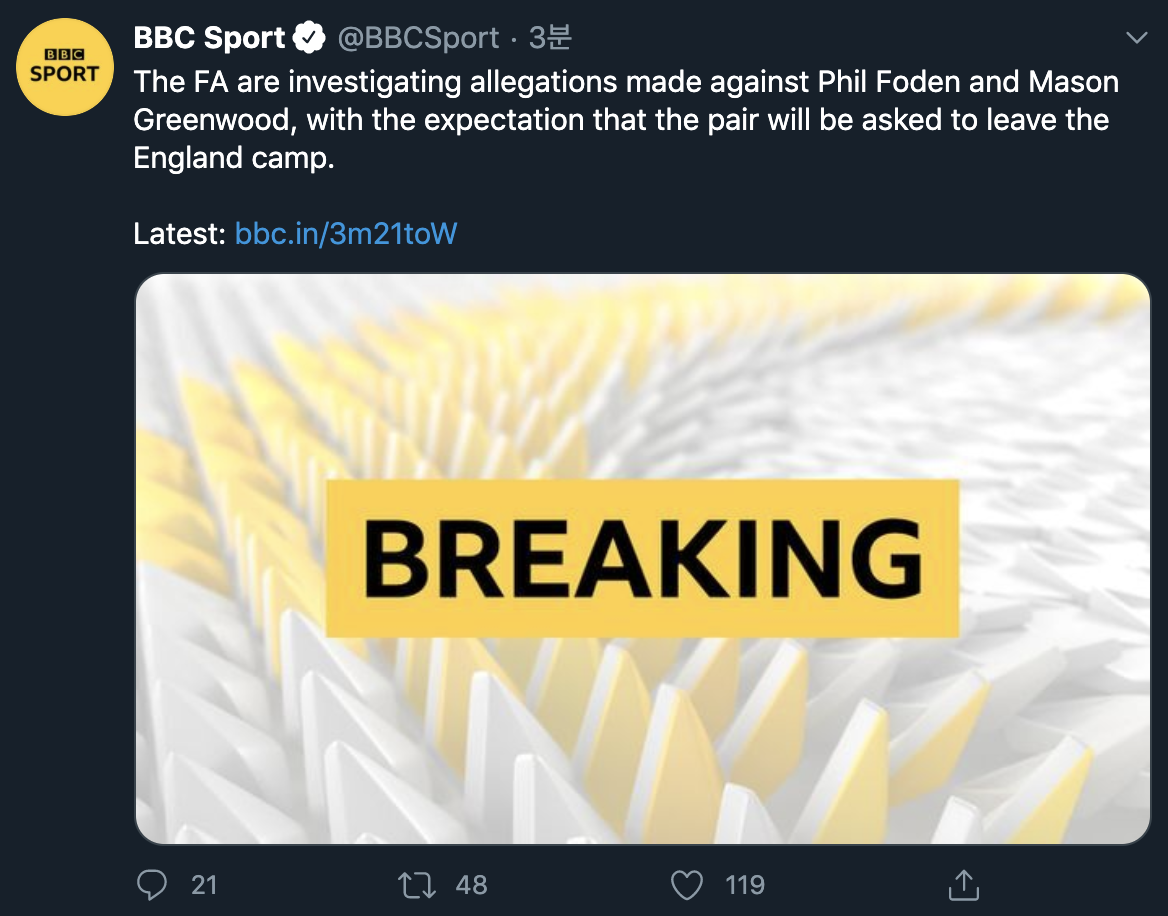Click the words "England camp" in the tweet
Screen dimensions: 1168x916
click(x=233, y=158)
